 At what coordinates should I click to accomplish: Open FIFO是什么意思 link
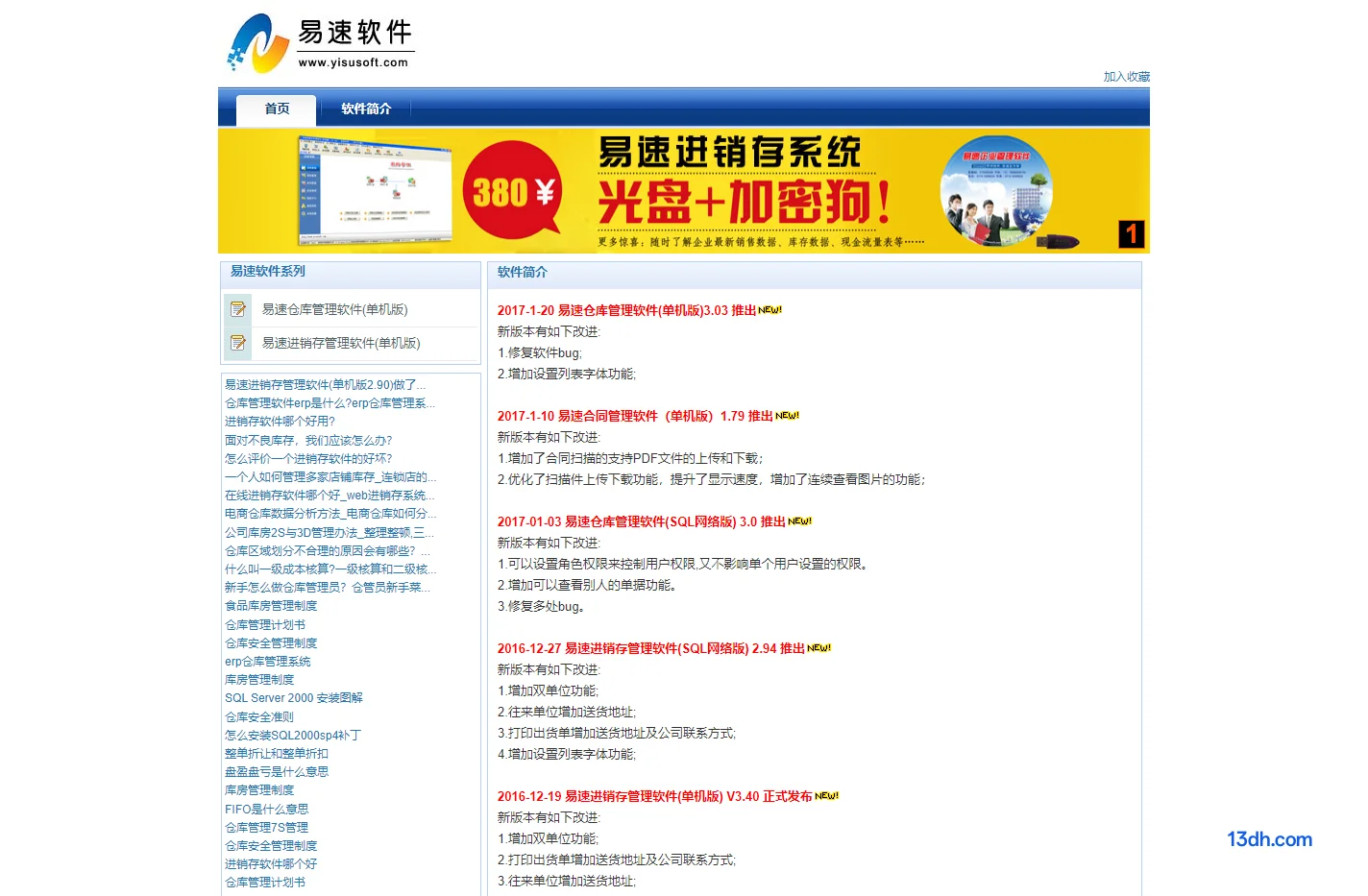(267, 810)
